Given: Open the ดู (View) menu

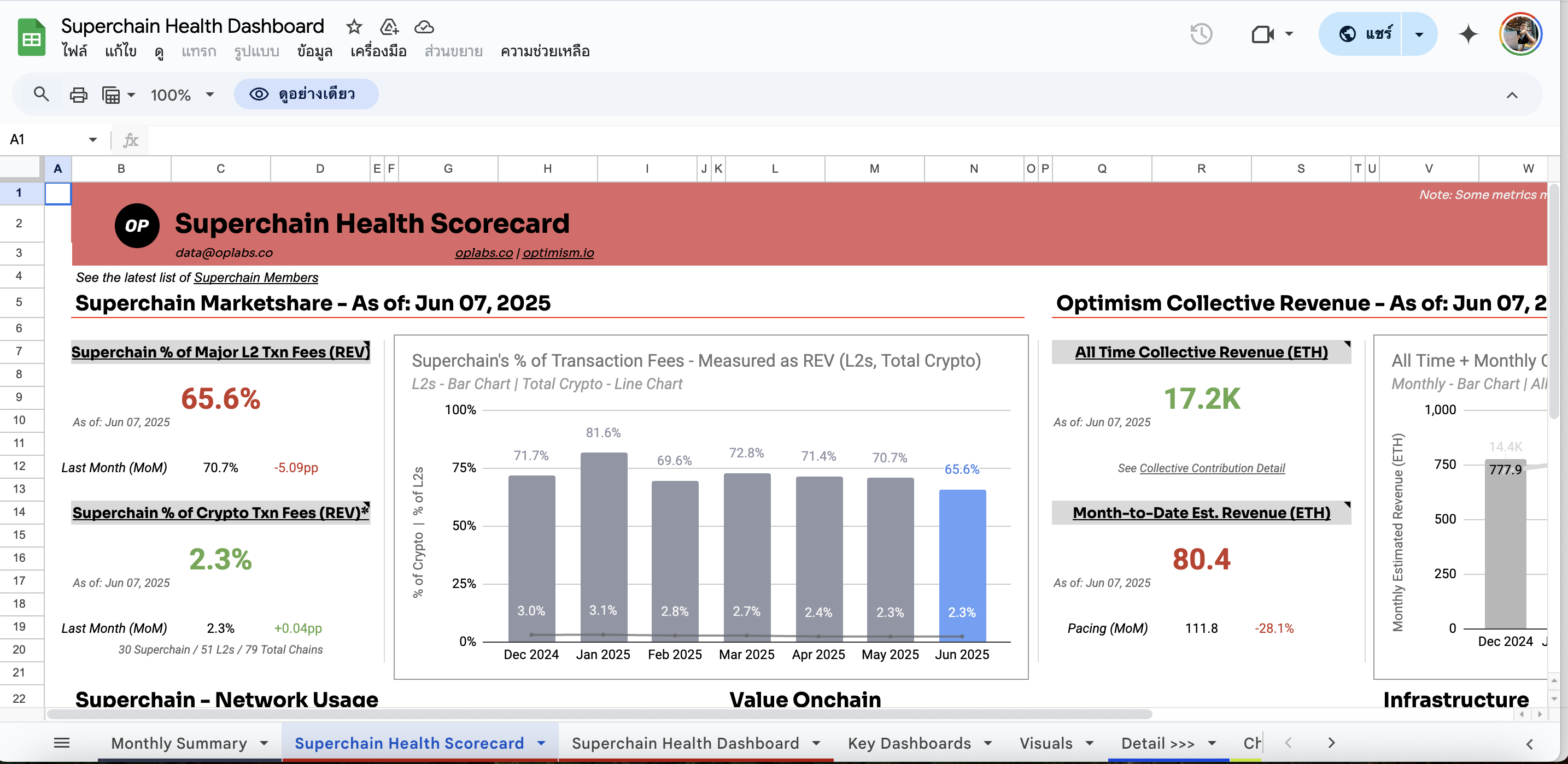Looking at the screenshot, I should (159, 52).
